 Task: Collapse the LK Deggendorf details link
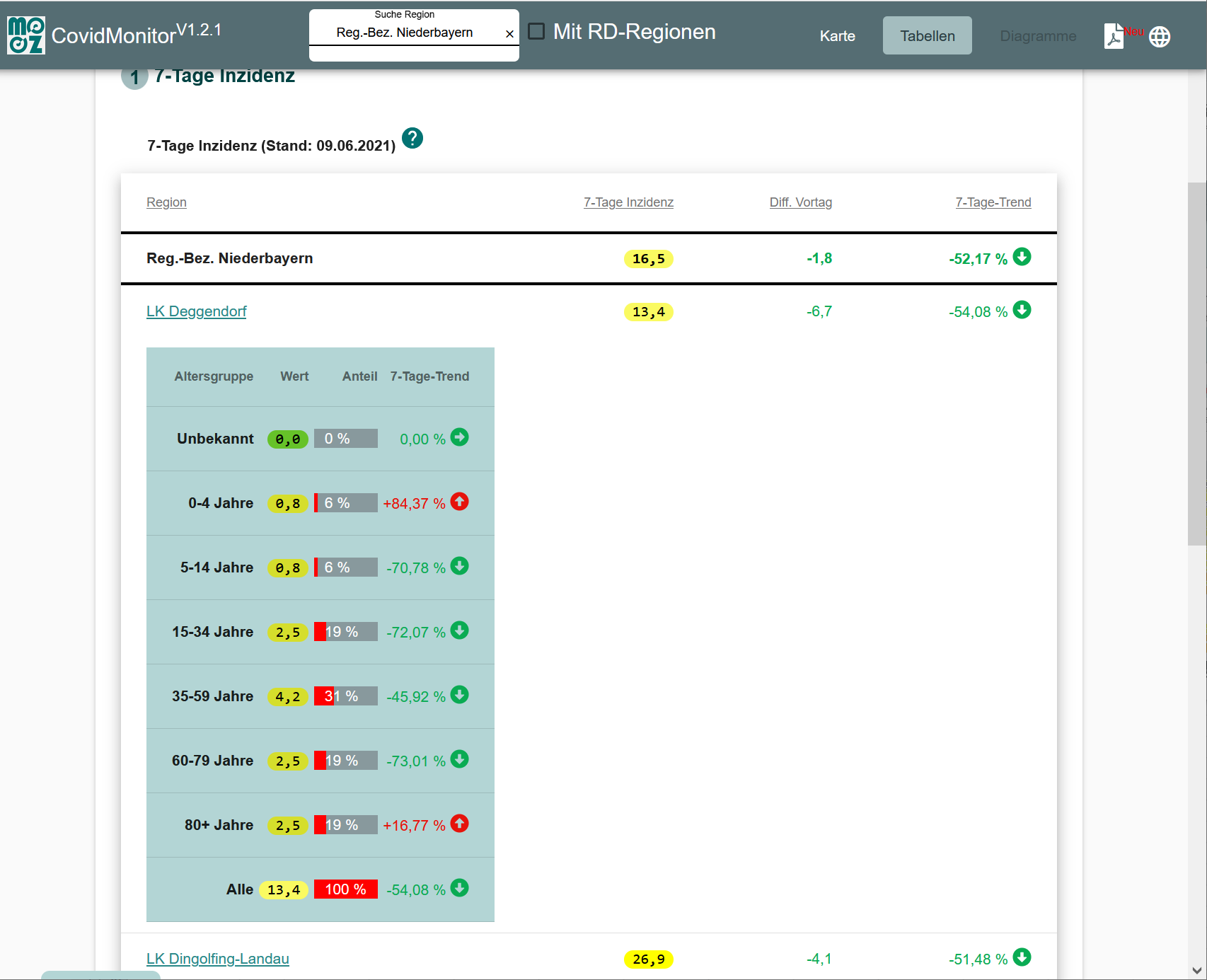pyautogui.click(x=197, y=311)
